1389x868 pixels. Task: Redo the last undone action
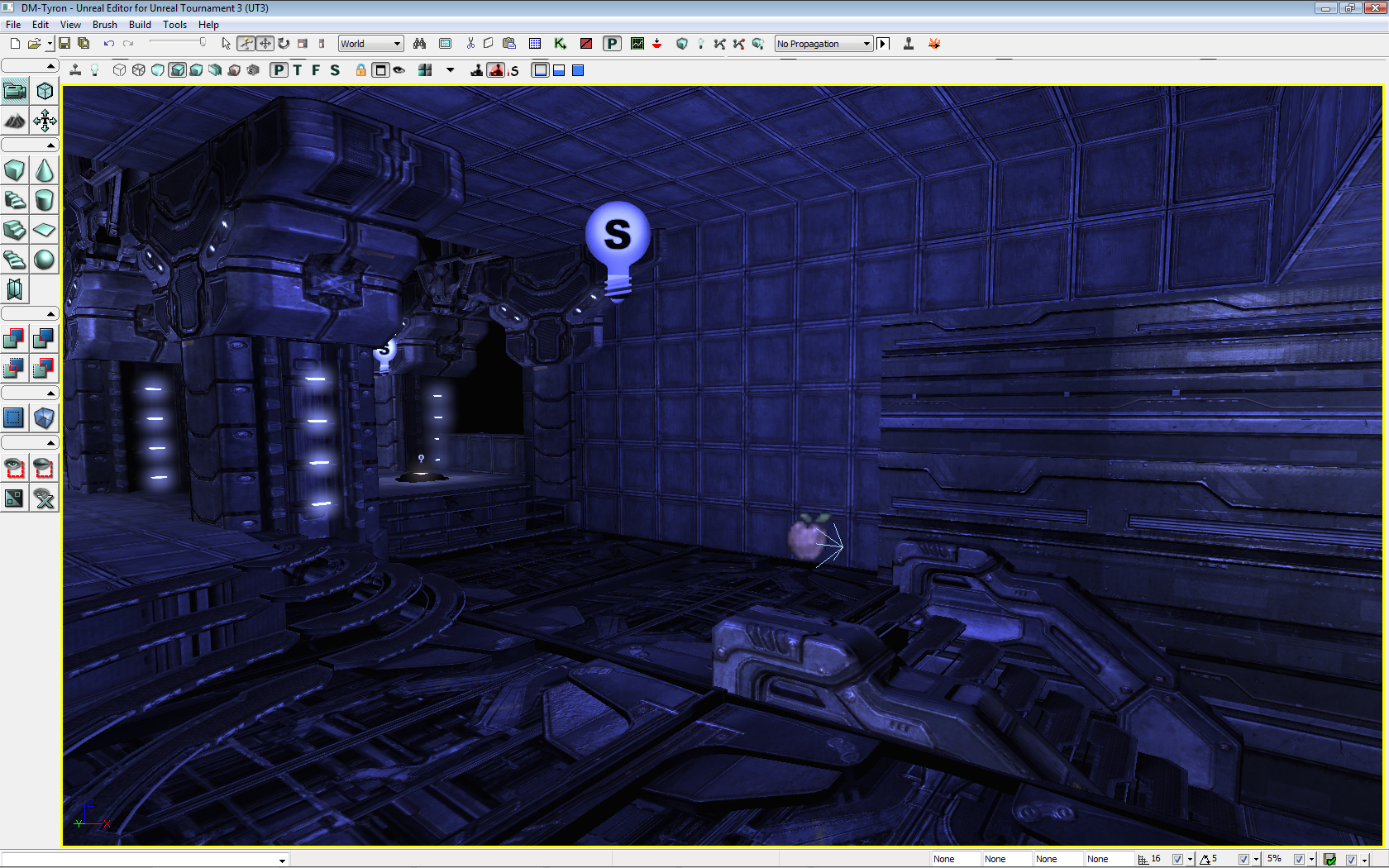(128, 44)
